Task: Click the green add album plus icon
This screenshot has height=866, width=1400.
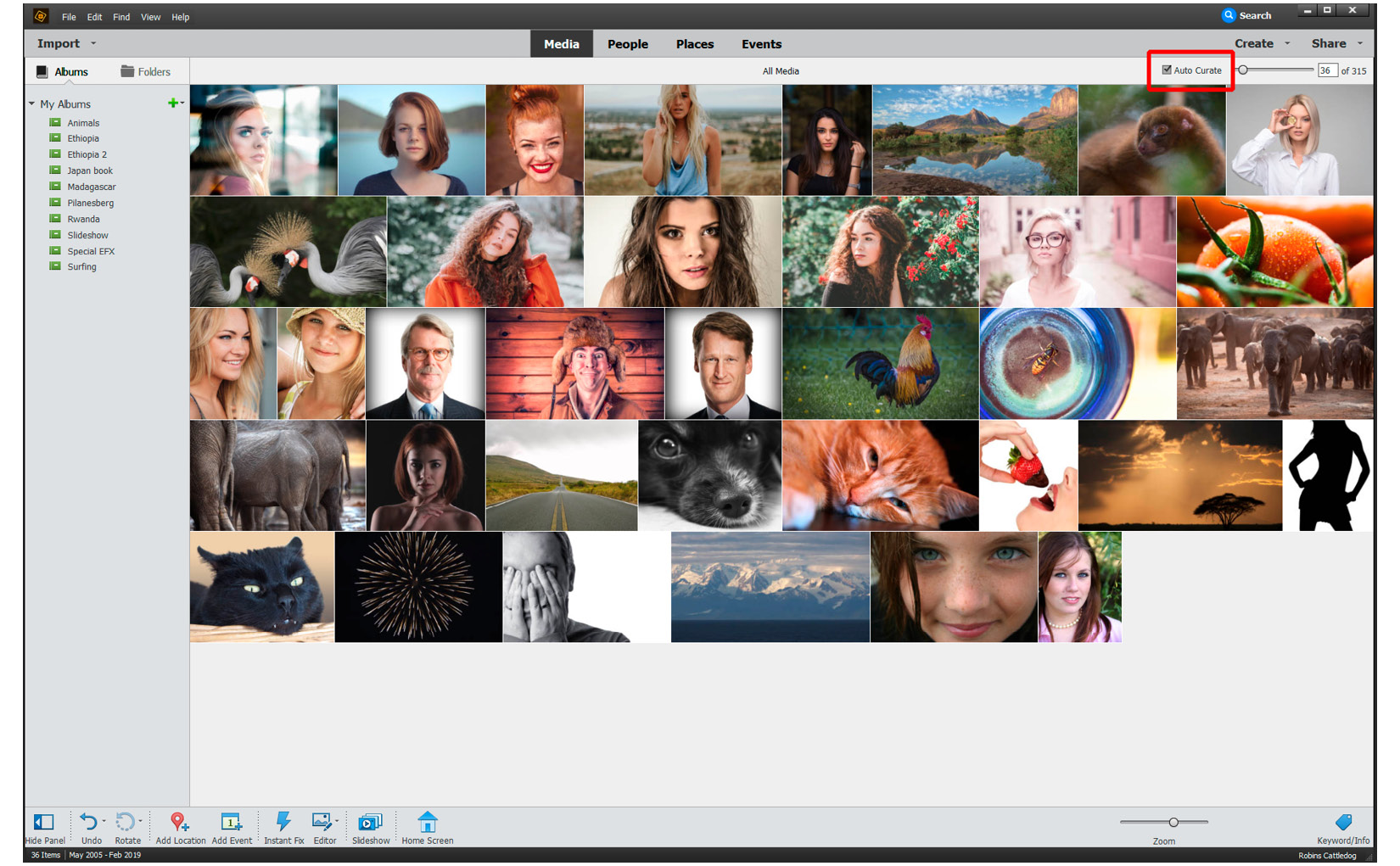Action: [x=172, y=103]
